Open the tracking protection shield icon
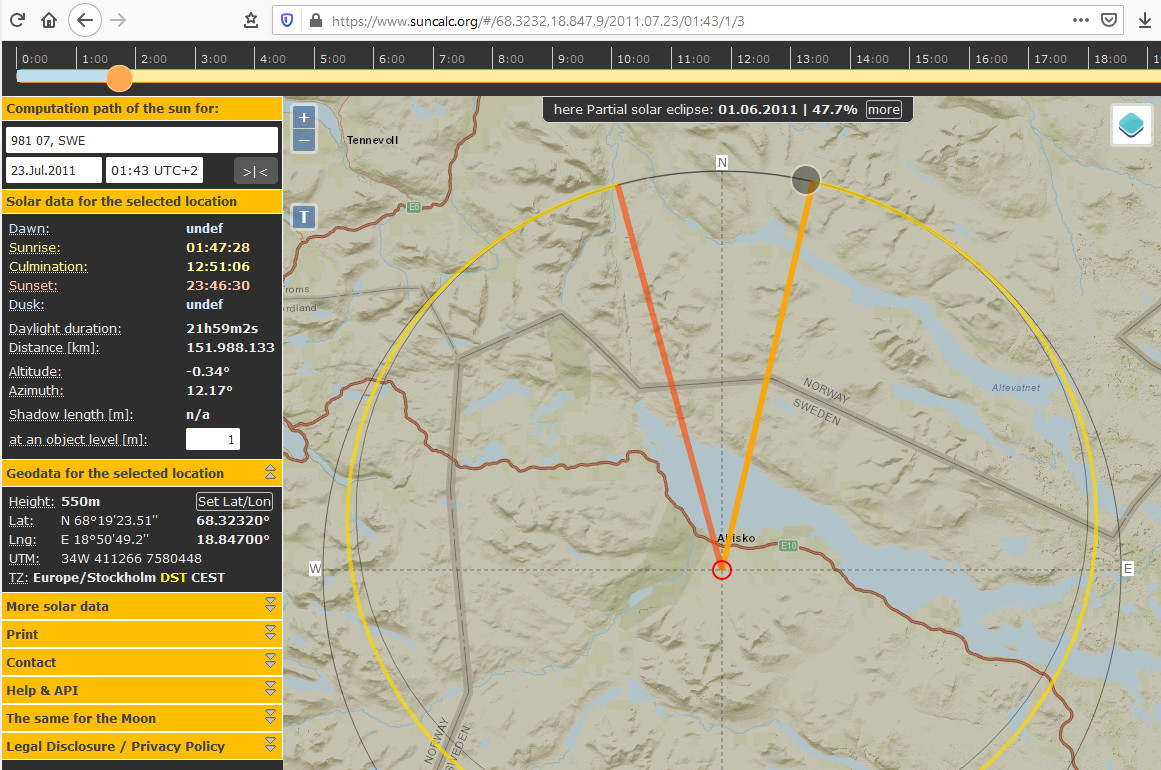The width and height of the screenshot is (1161, 770). (287, 21)
